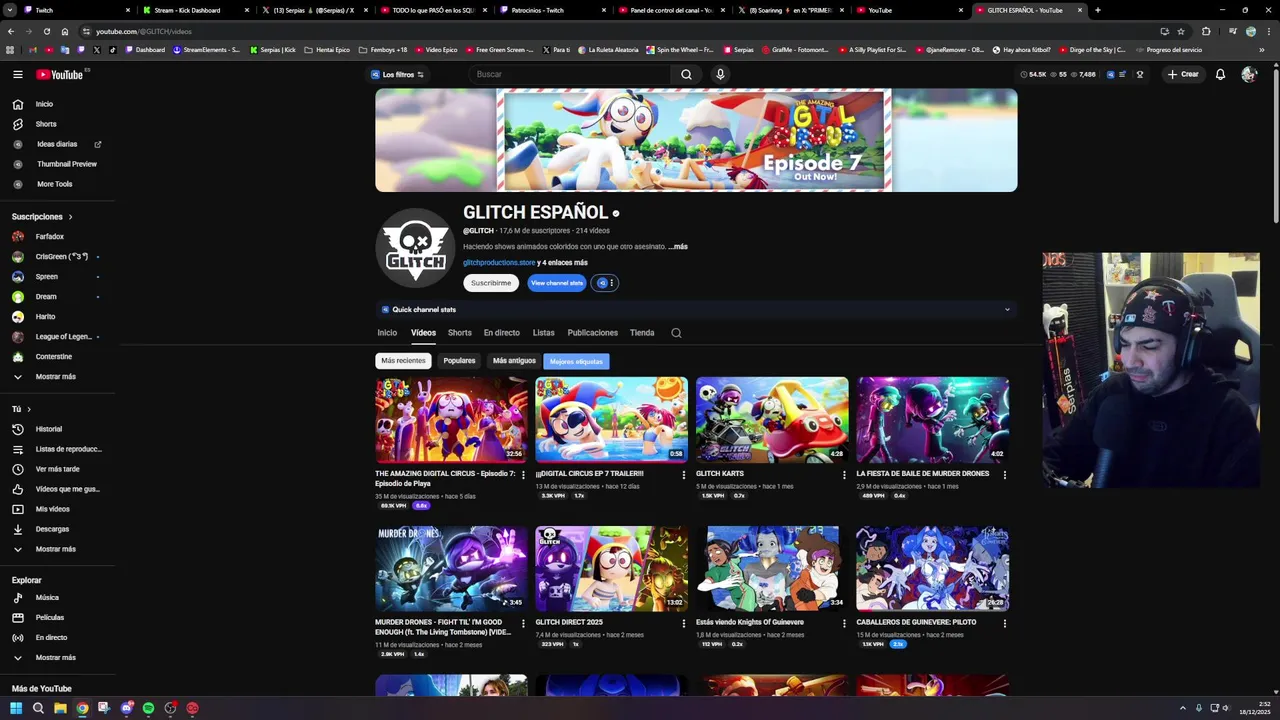Open glitchproductions.store link
The image size is (1280, 720).
499,263
